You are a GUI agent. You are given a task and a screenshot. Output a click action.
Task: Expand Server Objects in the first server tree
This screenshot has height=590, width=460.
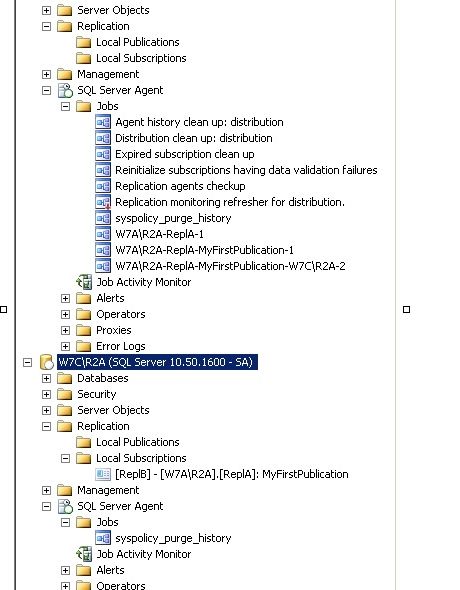point(46,10)
